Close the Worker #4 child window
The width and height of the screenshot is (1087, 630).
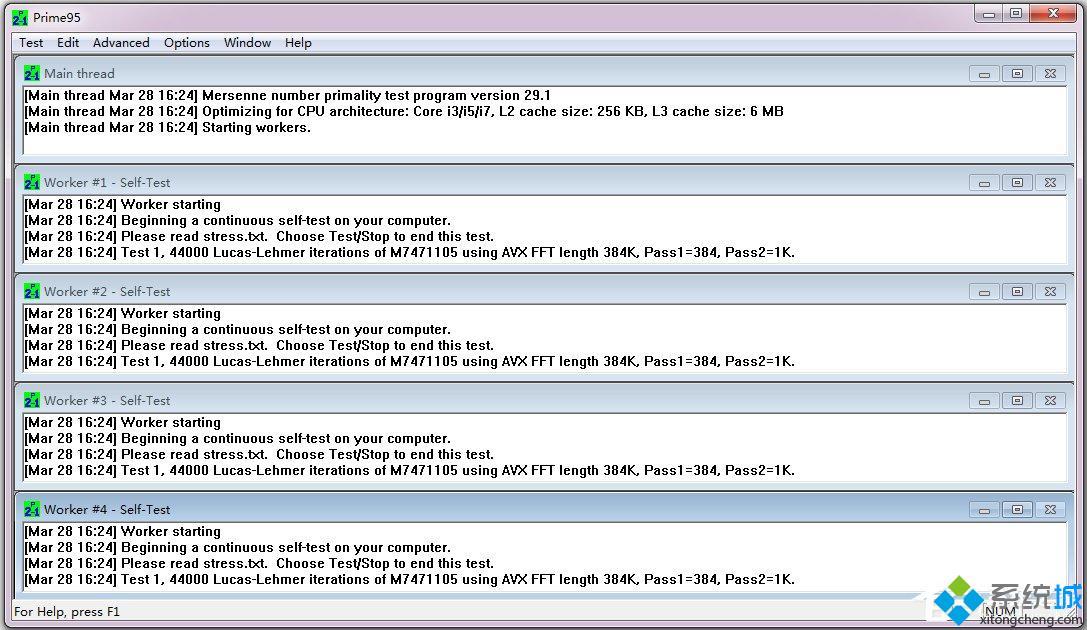pyautogui.click(x=1050, y=509)
